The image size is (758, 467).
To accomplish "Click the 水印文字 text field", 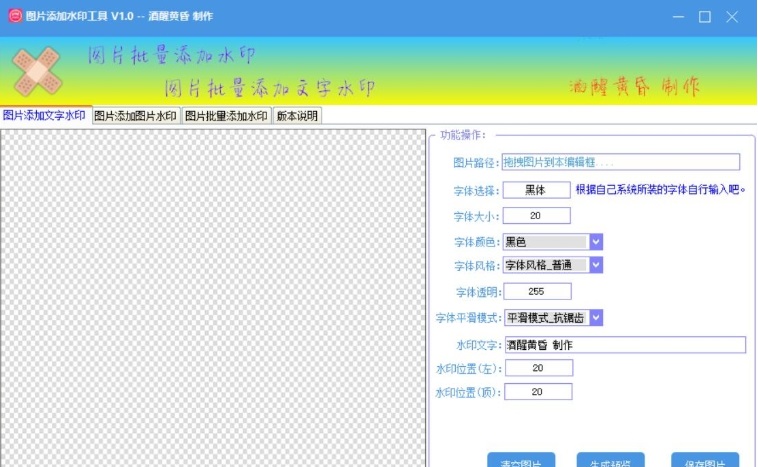I will coord(625,345).
